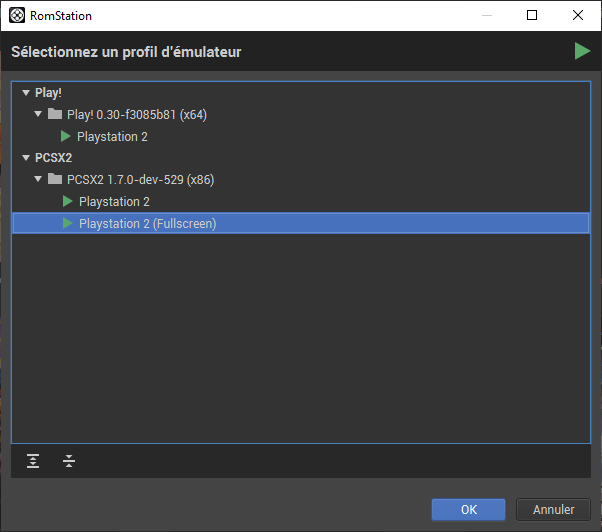
Task: Click the play icon of Playstation 2 (Fullscreen)
Action: click(x=67, y=223)
